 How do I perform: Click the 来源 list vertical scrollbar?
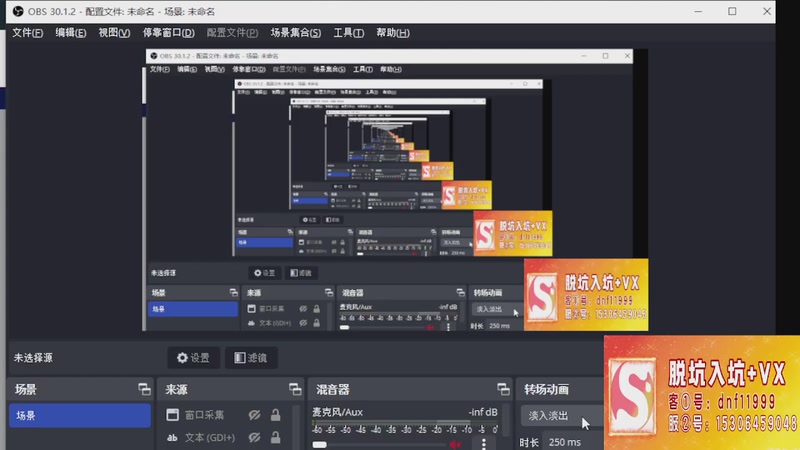(297, 427)
